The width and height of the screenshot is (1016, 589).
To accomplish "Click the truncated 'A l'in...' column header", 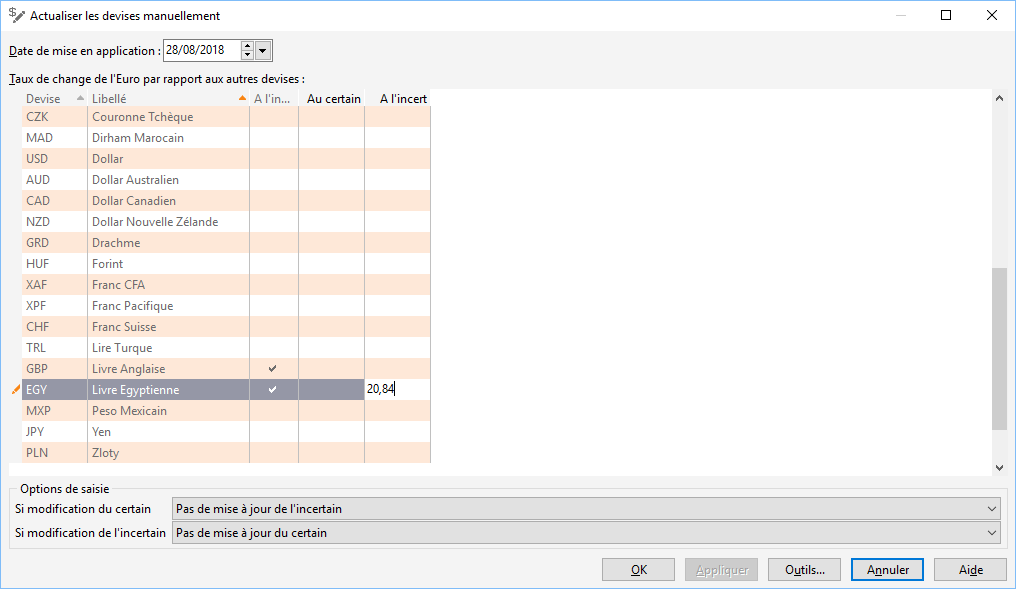I will tap(273, 98).
